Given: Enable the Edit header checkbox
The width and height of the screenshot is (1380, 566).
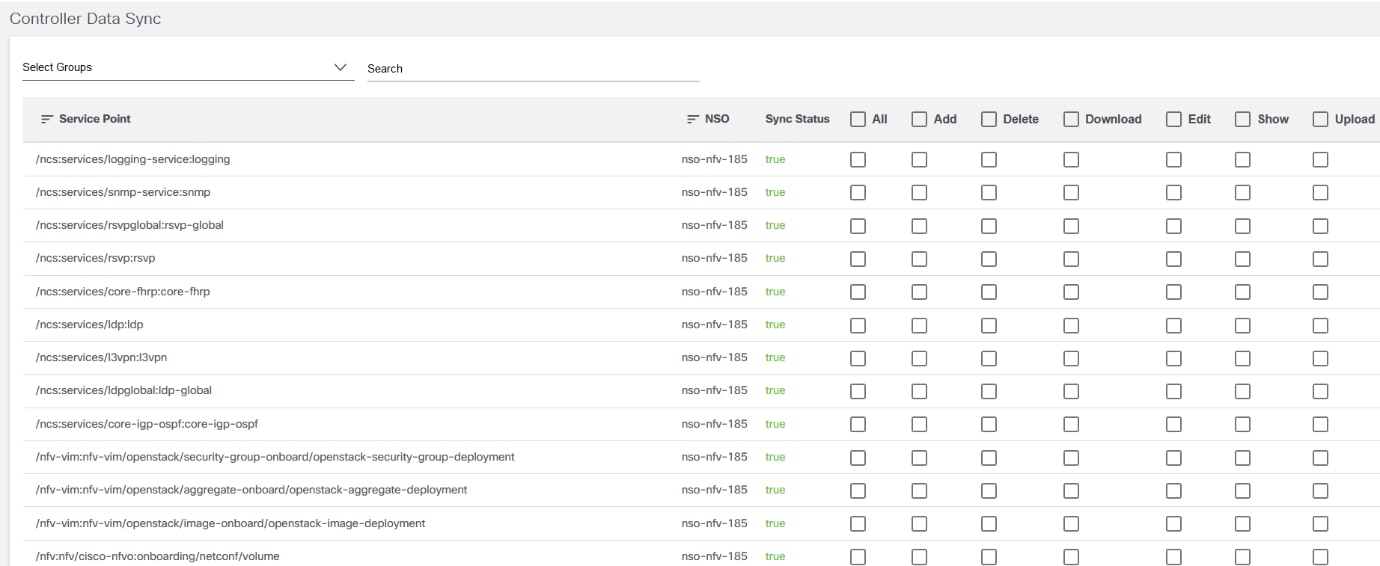Looking at the screenshot, I should [x=1173, y=119].
